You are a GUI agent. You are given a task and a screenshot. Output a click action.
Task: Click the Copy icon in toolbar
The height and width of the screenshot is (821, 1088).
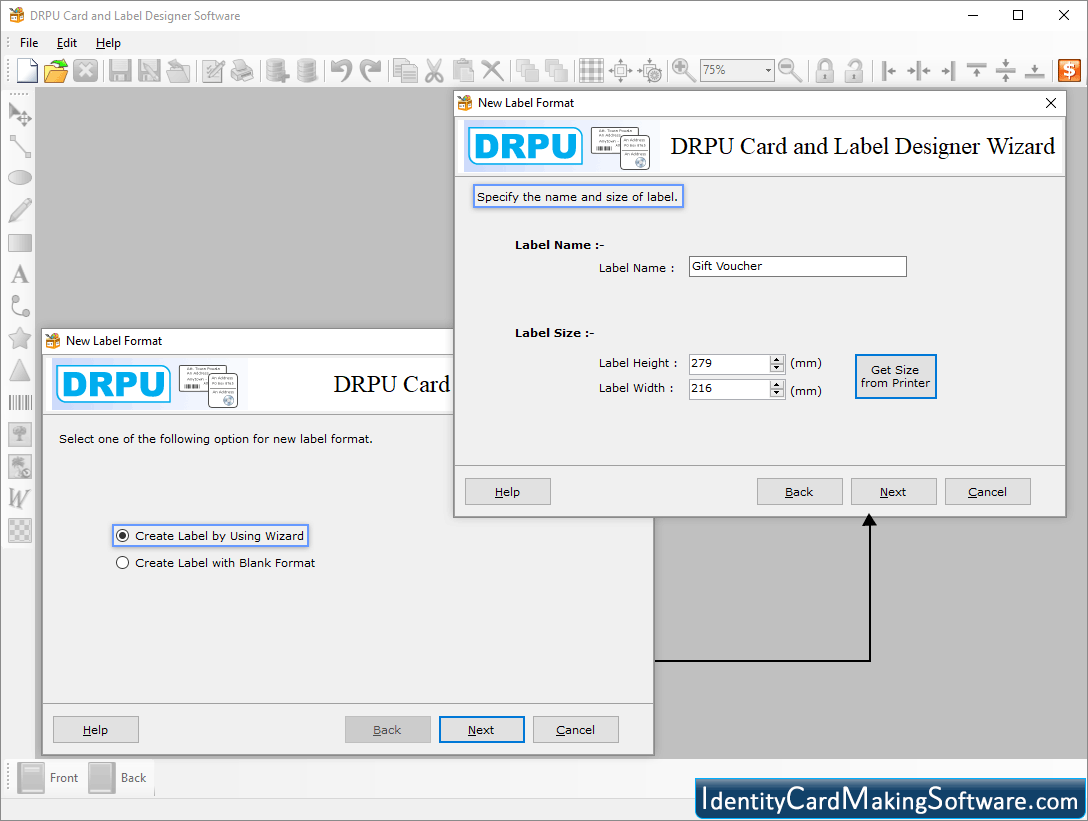405,70
